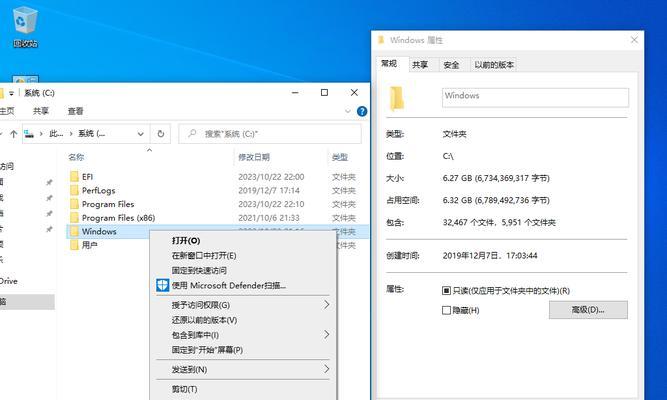Open the address bar history dropdown
Image resolution: width=667 pixels, height=400 pixels.
[140, 134]
